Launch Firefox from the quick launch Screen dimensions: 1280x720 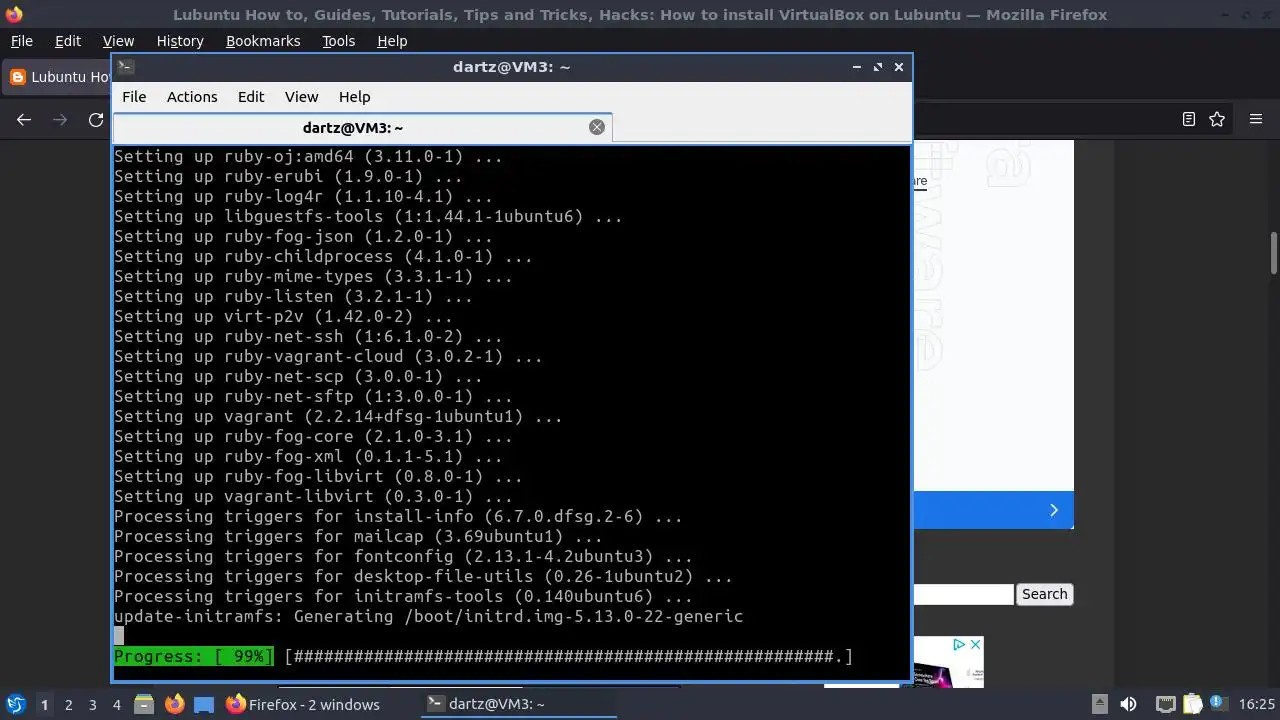click(x=174, y=704)
